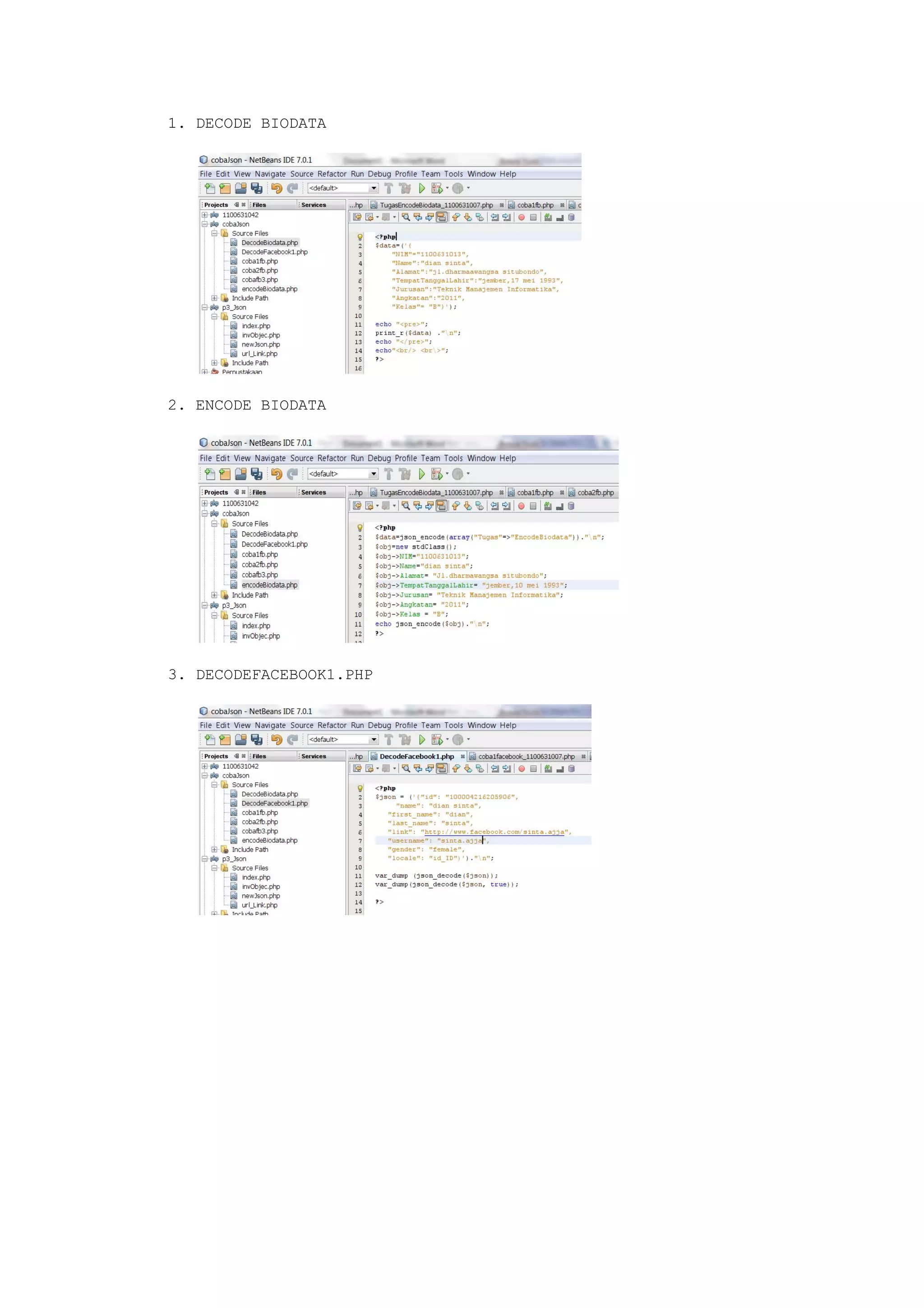The height and width of the screenshot is (1308, 924).
Task: Select cobafb3.php in Encode Biodata screenshot tree
Action: [259, 575]
